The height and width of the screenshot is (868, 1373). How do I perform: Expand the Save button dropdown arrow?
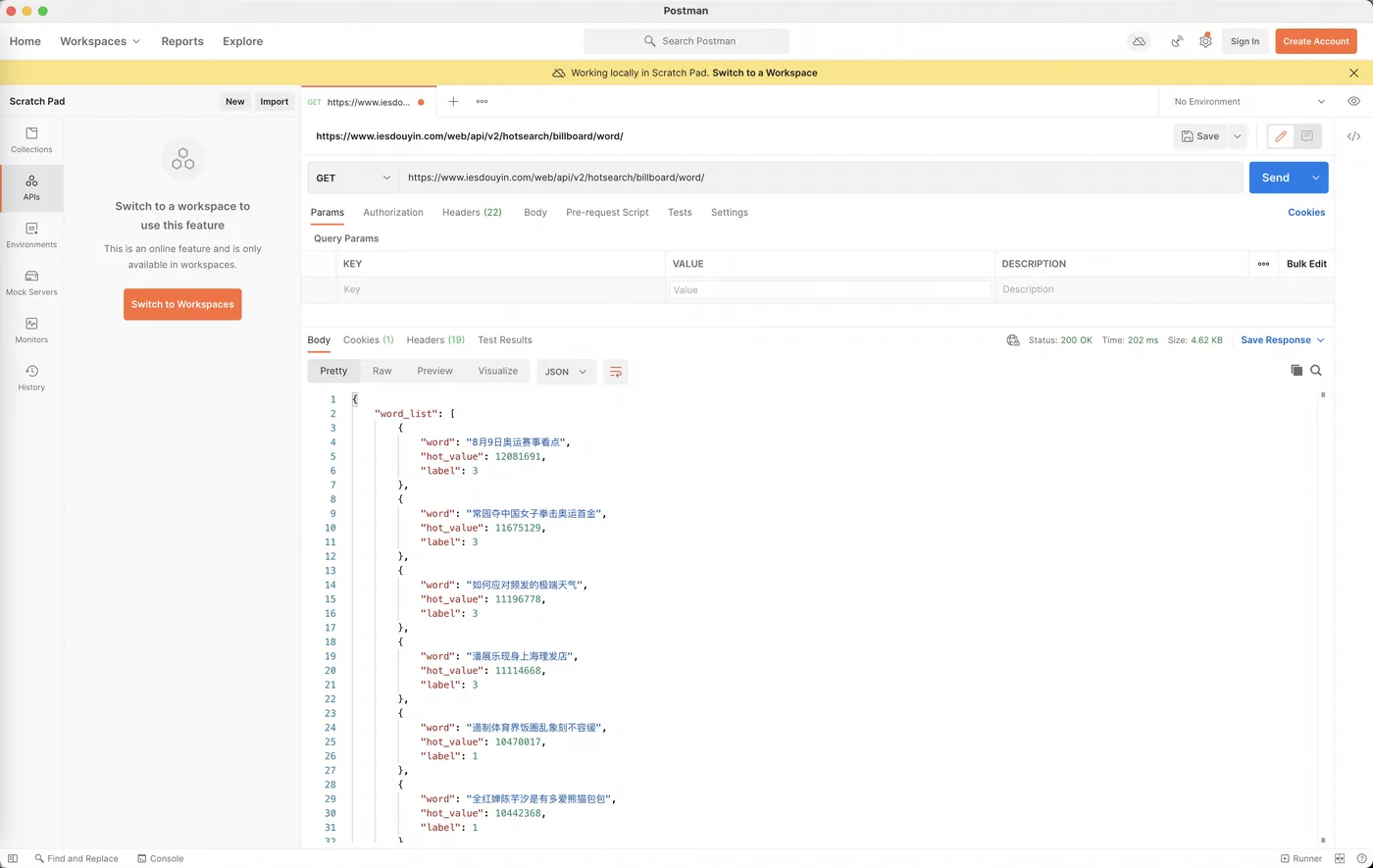(x=1237, y=136)
